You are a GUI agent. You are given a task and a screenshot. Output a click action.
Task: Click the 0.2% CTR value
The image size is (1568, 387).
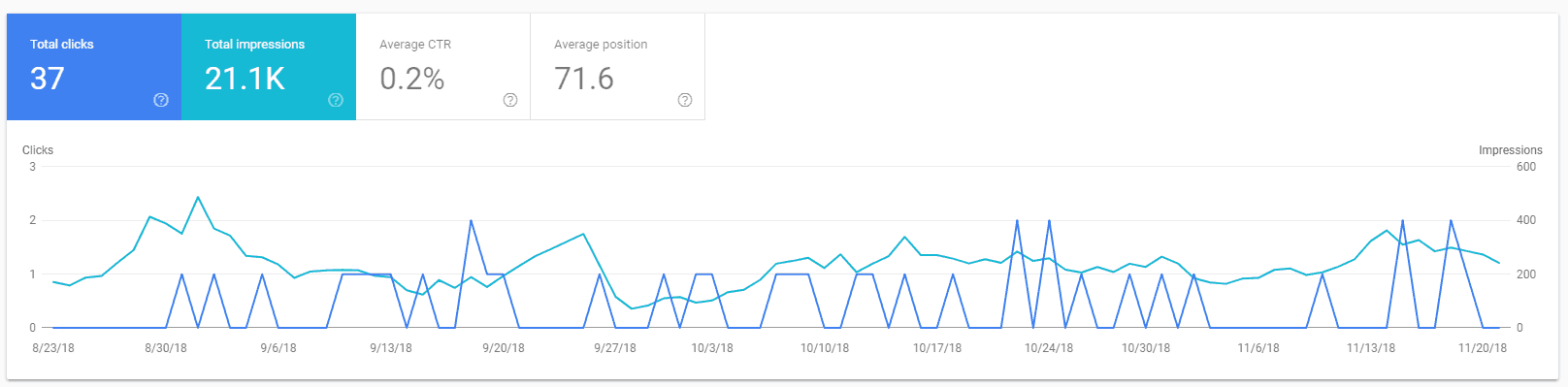tap(412, 79)
